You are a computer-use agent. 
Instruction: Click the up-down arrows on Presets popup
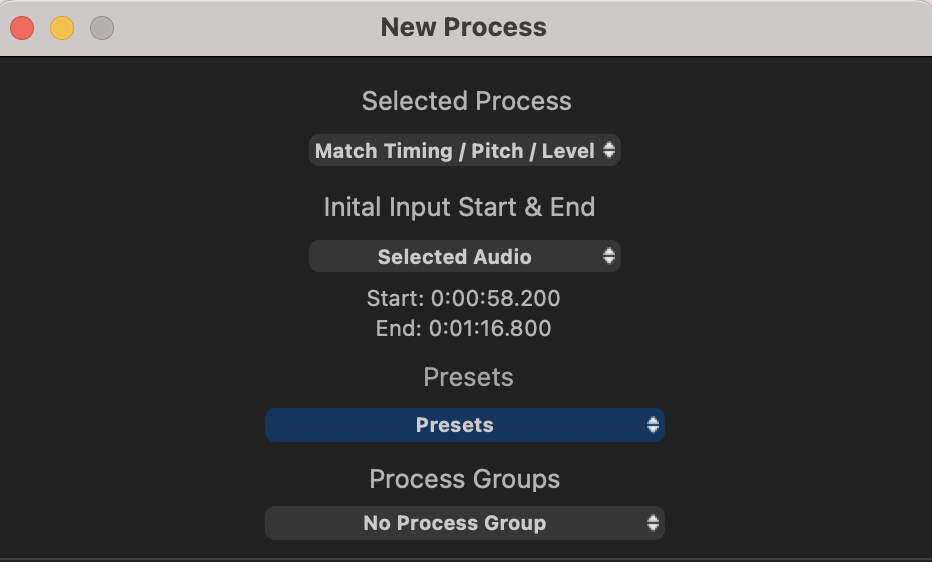point(652,425)
